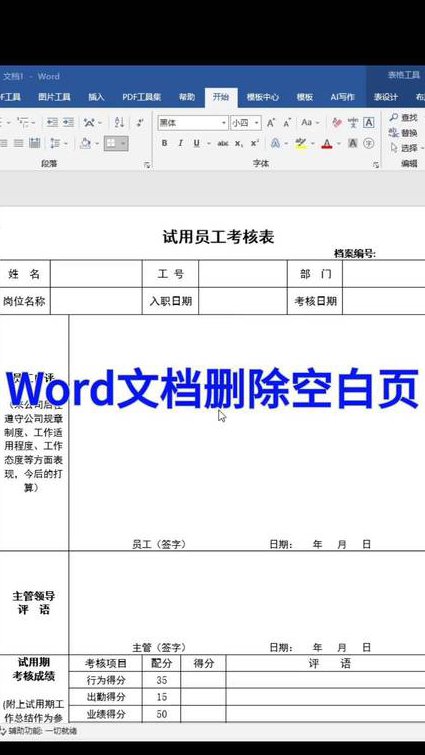Viewport: 425px width, 755px height.
Task: Click the sort icon
Action: click(x=119, y=123)
